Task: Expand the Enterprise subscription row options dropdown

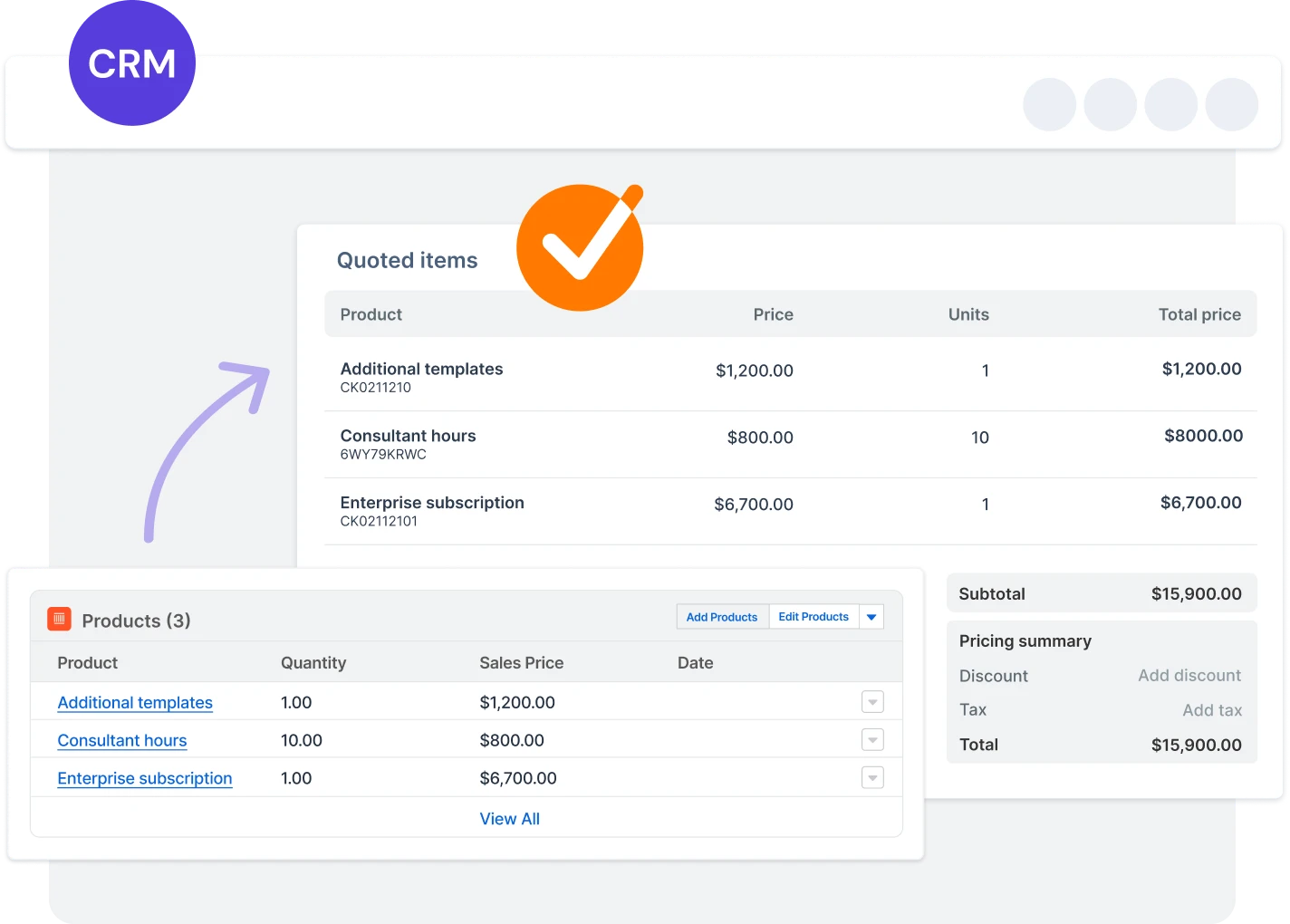Action: (x=871, y=777)
